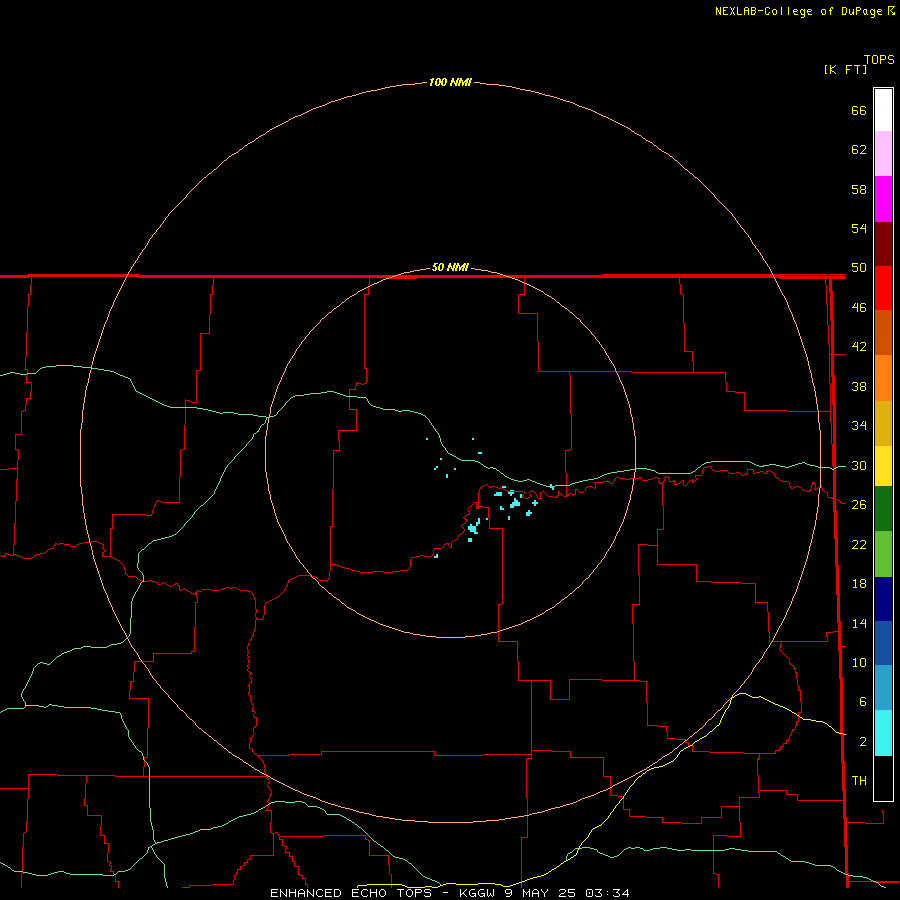
Task: Click the "62" legend value
Action: coord(859,150)
